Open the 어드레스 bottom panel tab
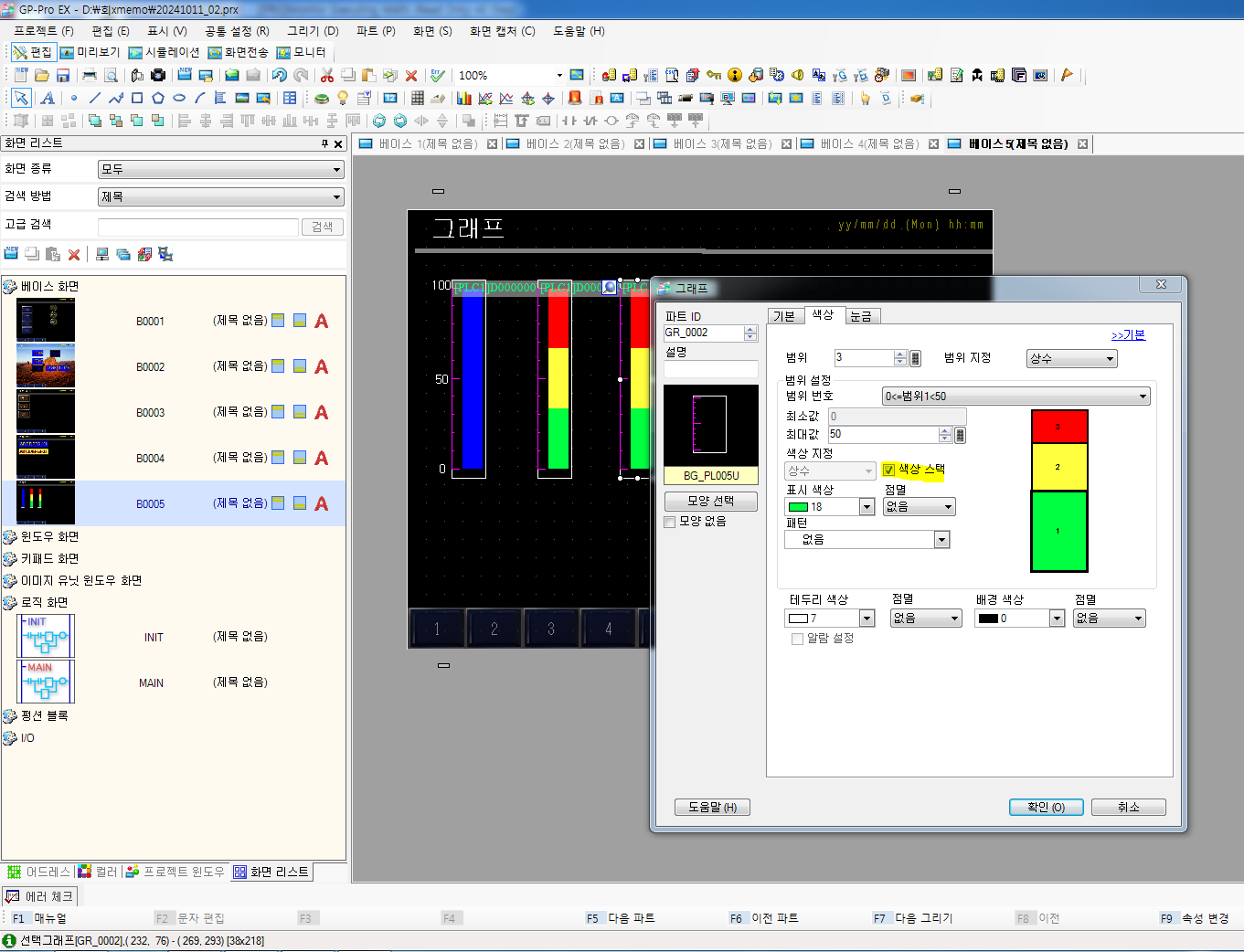The width and height of the screenshot is (1244, 952). click(39, 872)
